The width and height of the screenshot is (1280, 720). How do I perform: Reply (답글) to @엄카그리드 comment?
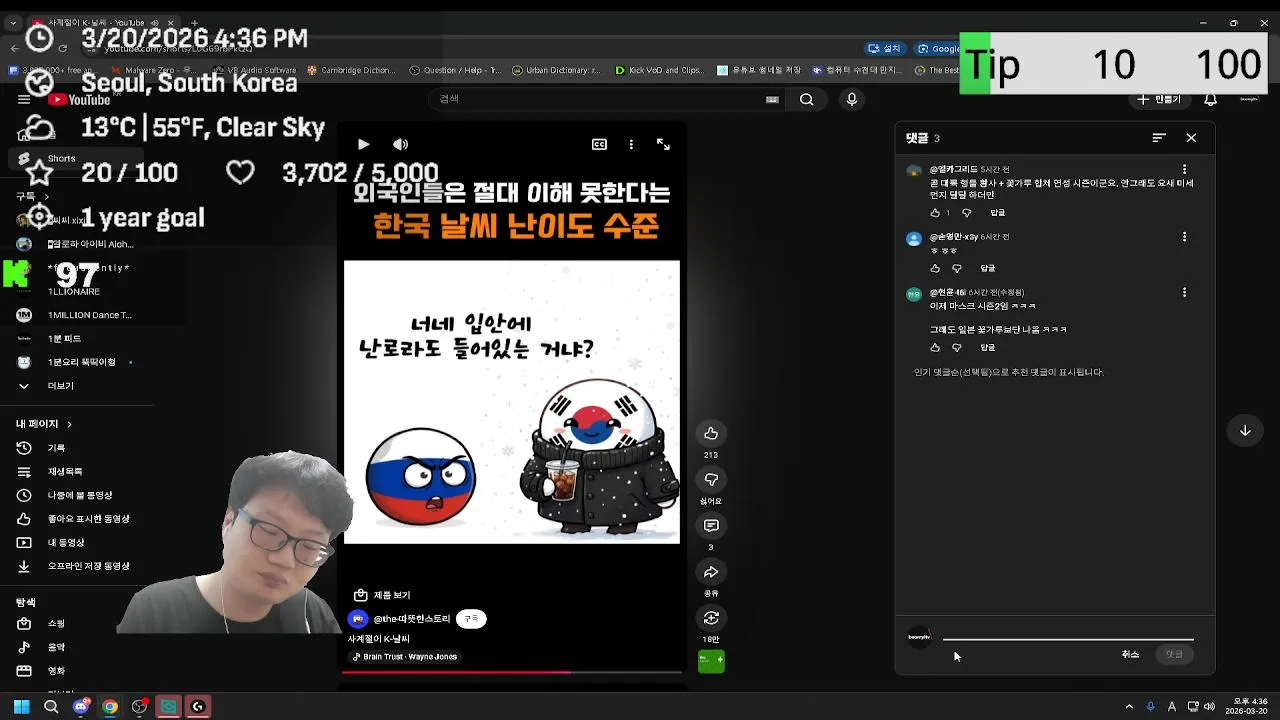tap(998, 213)
